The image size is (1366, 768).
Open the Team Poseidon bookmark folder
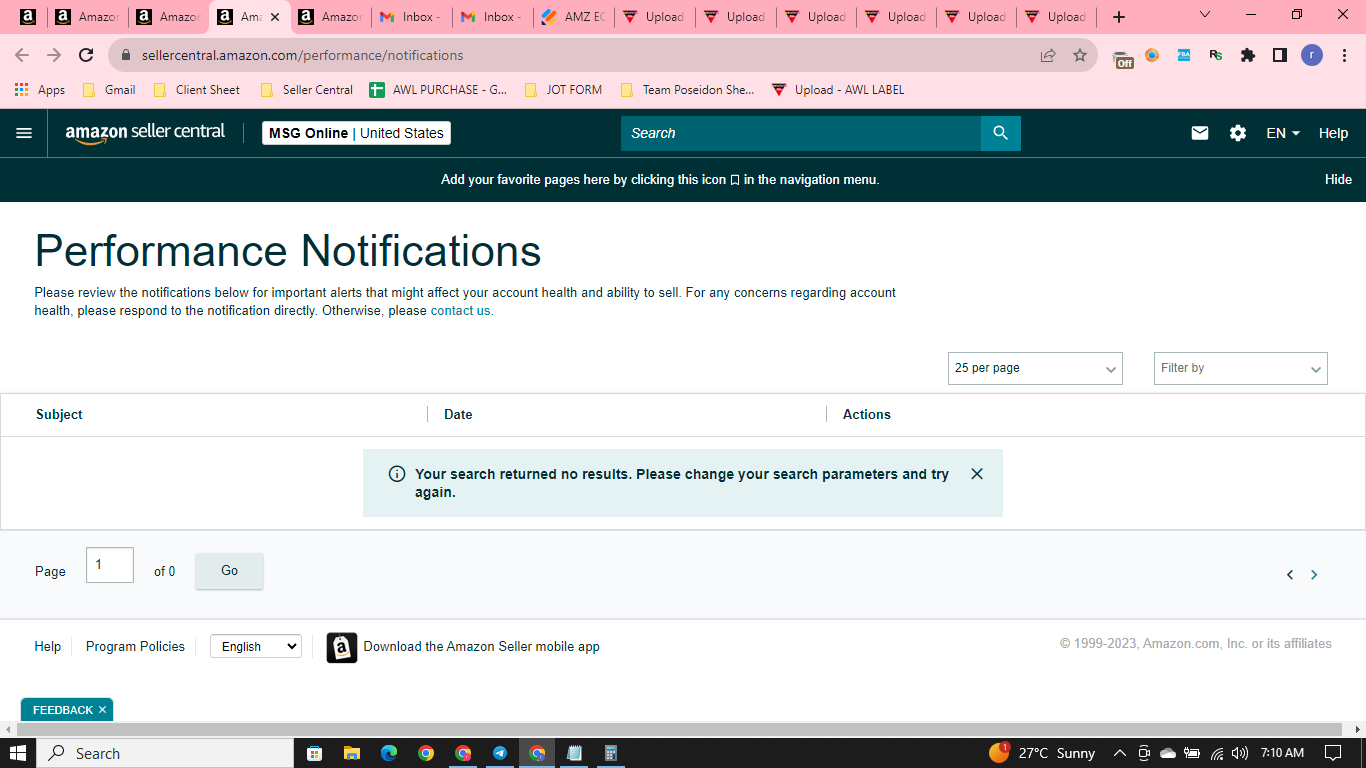(x=687, y=90)
